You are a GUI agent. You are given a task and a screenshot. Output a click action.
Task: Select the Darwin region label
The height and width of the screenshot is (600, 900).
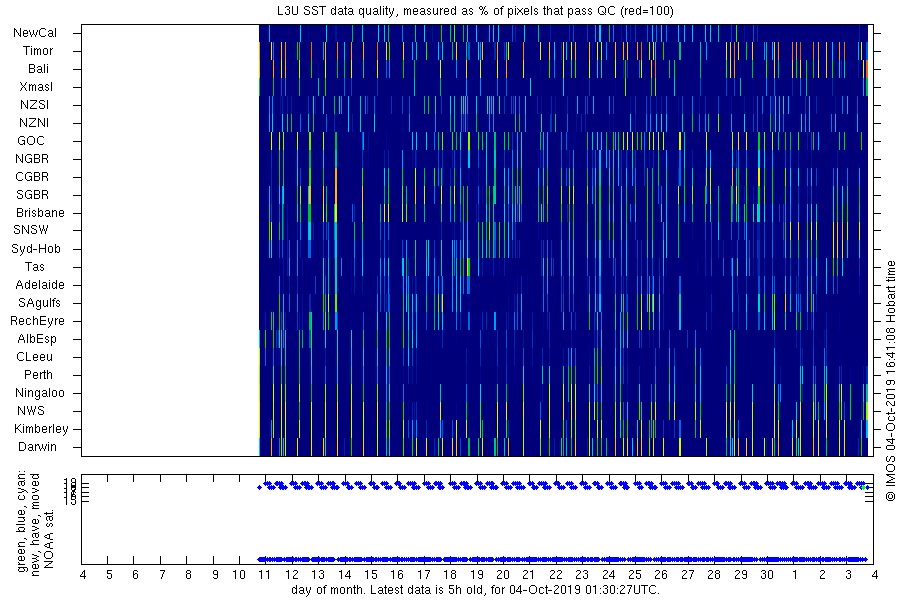[x=38, y=447]
